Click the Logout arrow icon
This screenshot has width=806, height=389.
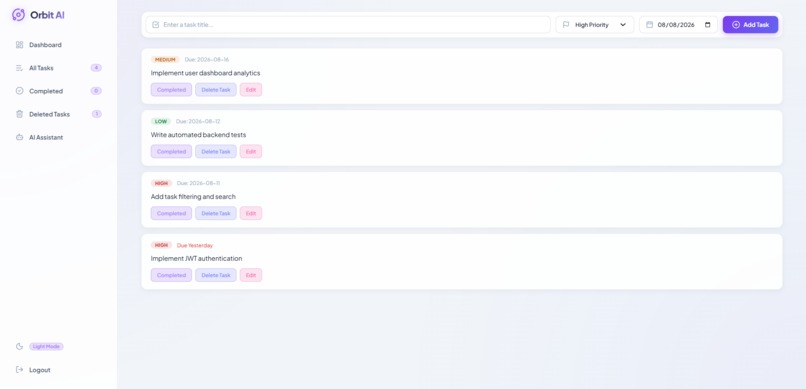20,369
